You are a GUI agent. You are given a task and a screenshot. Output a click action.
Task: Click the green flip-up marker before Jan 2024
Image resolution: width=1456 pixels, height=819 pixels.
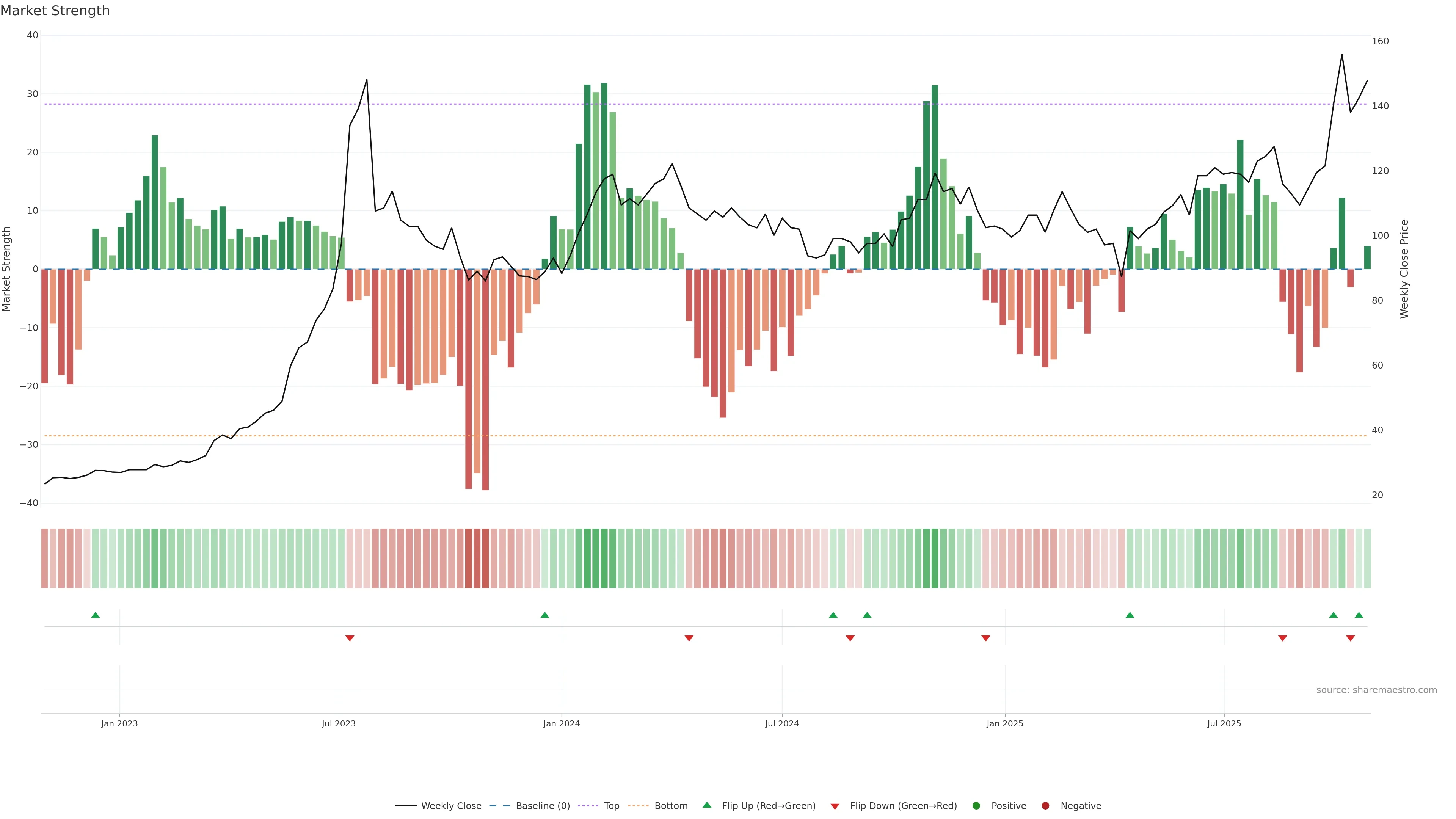point(545,615)
